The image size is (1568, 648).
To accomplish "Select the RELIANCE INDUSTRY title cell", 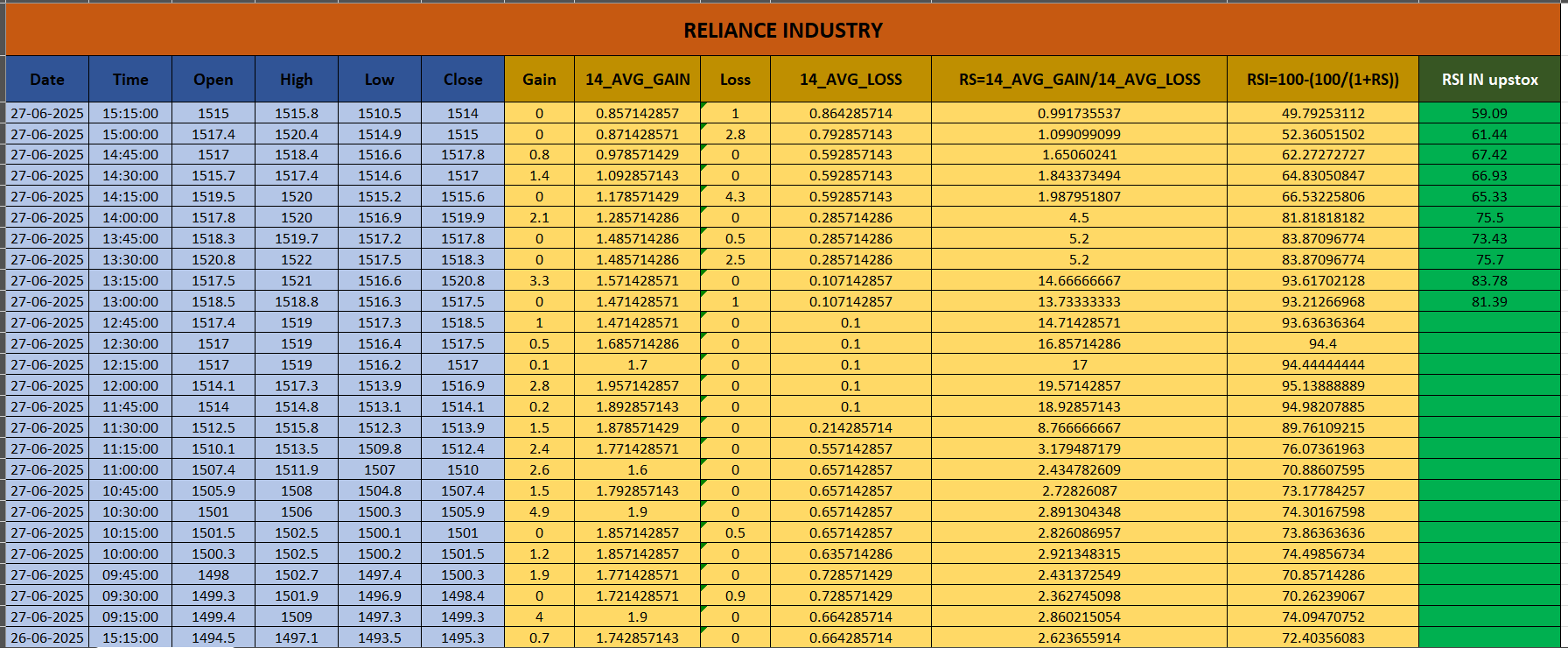I will (783, 30).
